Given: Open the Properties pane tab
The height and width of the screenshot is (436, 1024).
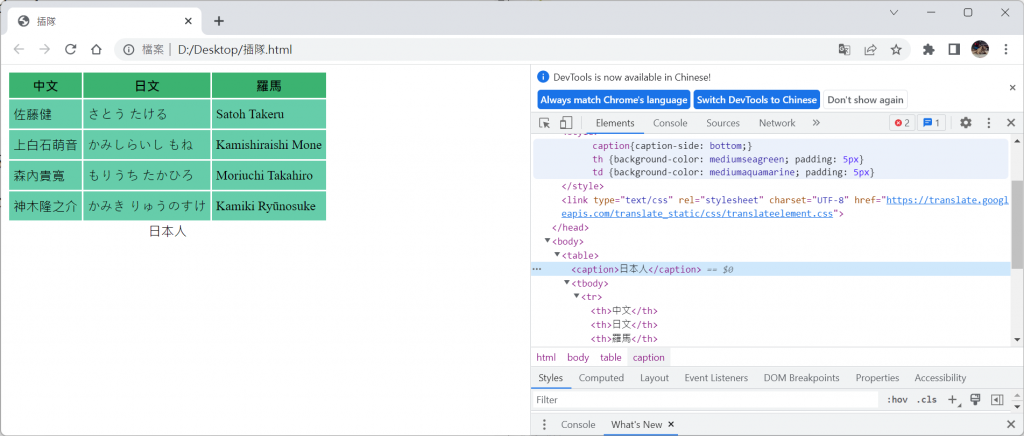Looking at the screenshot, I should pos(877,378).
